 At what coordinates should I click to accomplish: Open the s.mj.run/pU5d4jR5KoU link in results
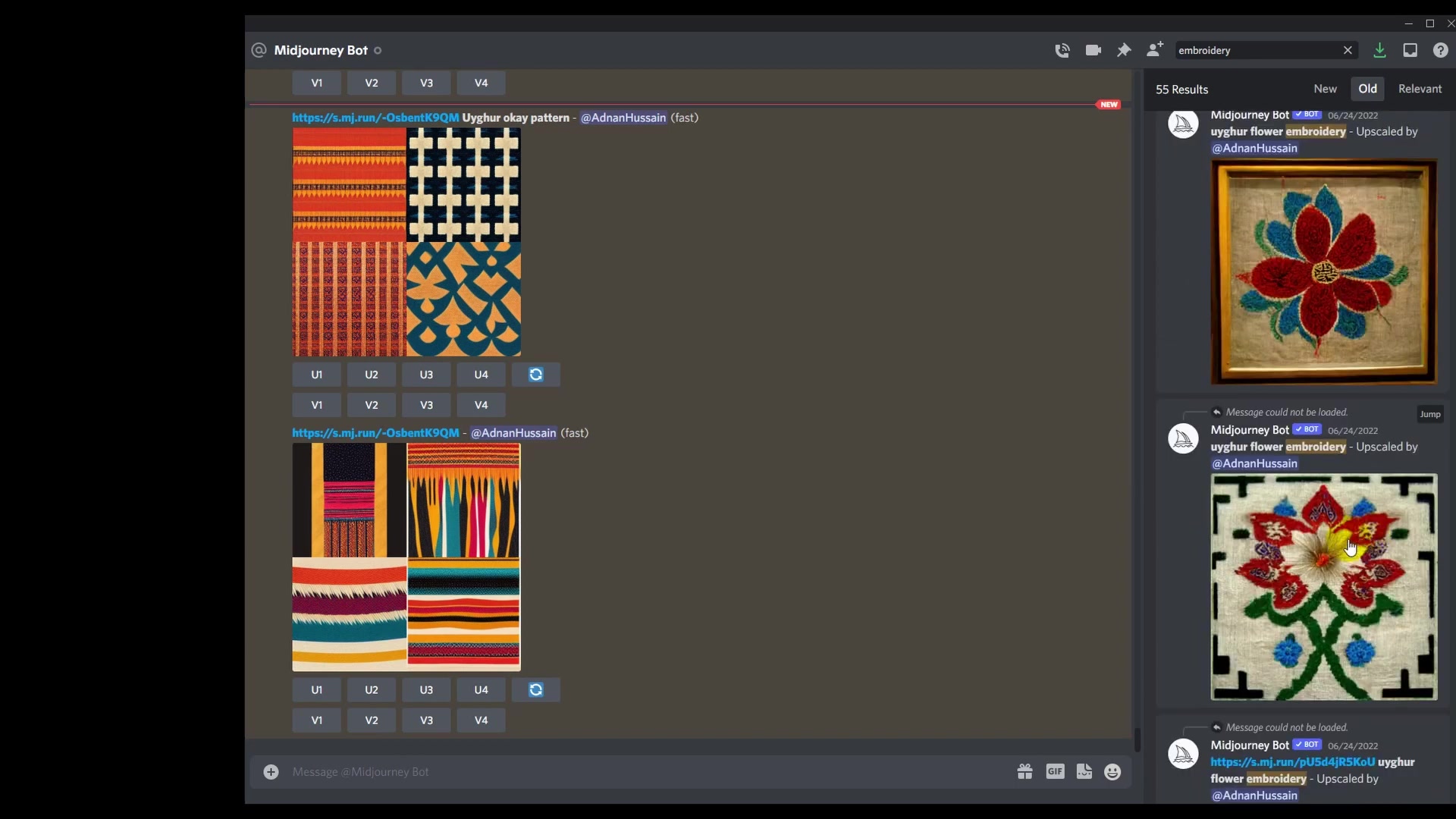(x=1292, y=762)
